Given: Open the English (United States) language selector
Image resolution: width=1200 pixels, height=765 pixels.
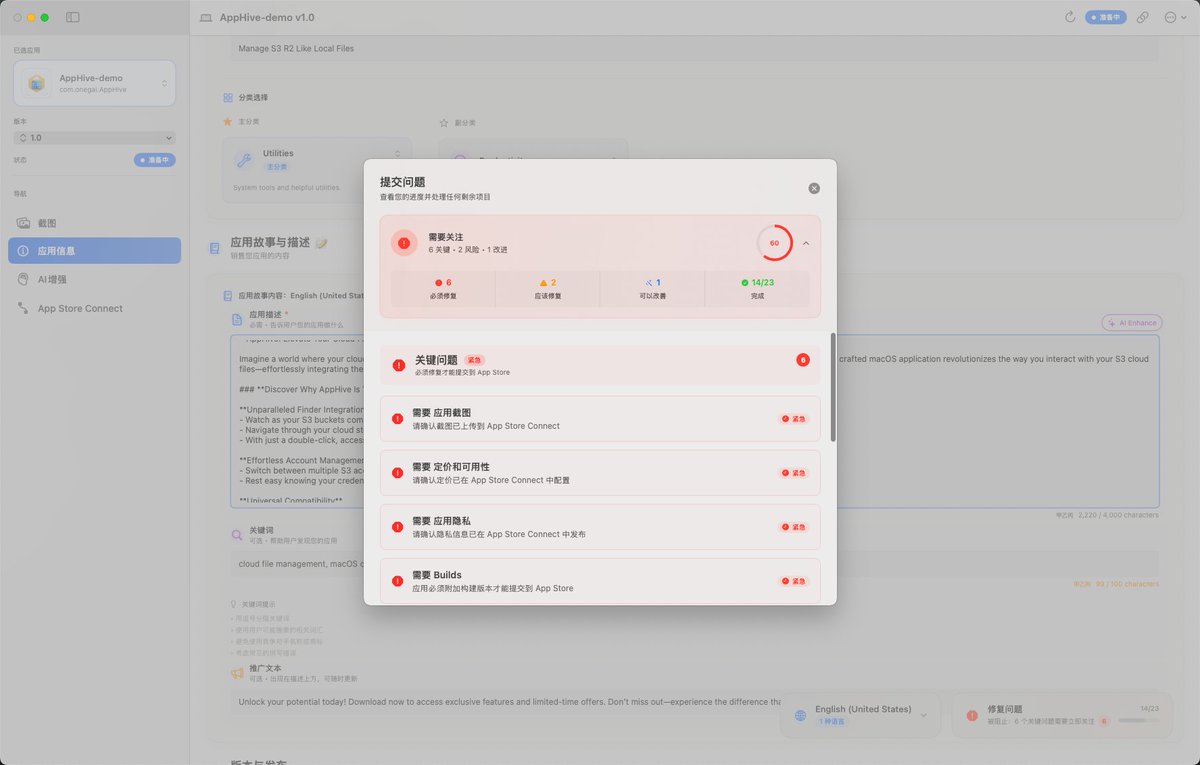Looking at the screenshot, I should (x=860, y=715).
